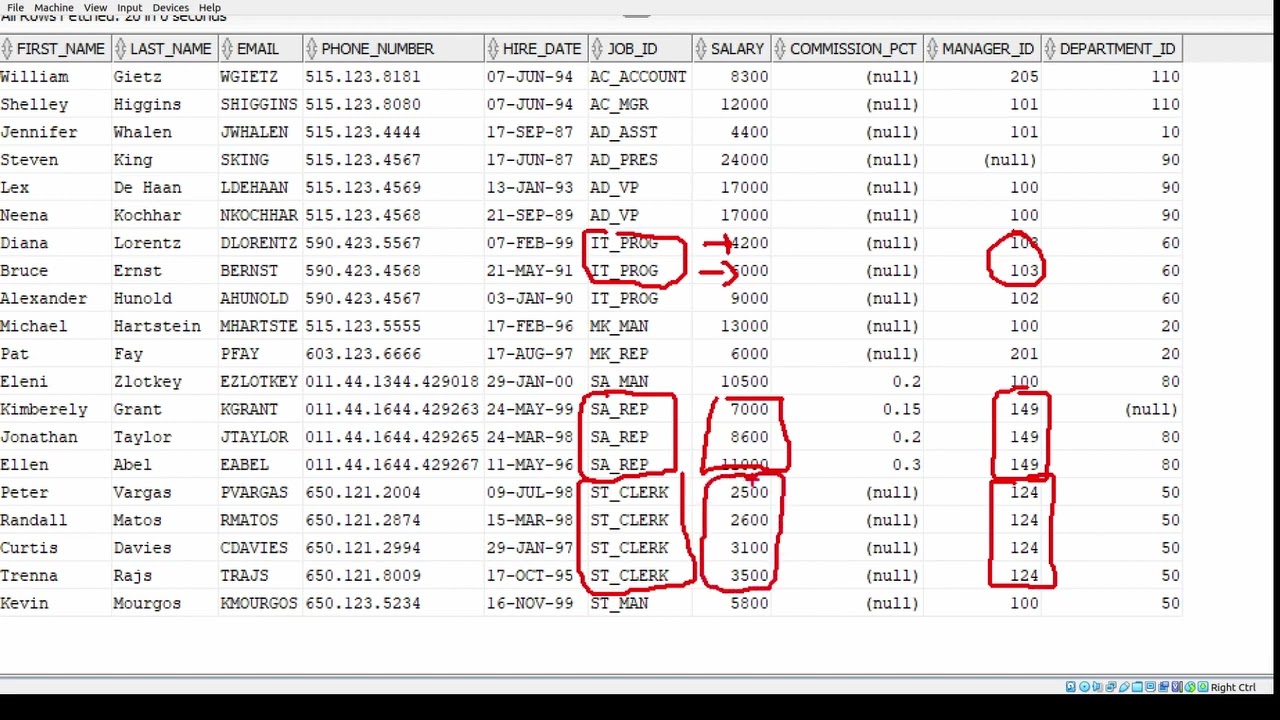Select the salary cell '5800'
The image size is (1280, 720).
[749, 603]
